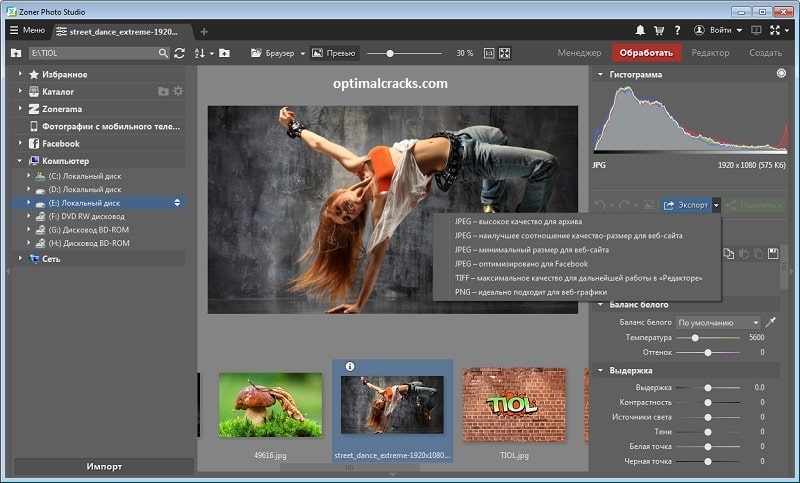
Task: Switch to the Редактор module tab
Action: (x=710, y=53)
